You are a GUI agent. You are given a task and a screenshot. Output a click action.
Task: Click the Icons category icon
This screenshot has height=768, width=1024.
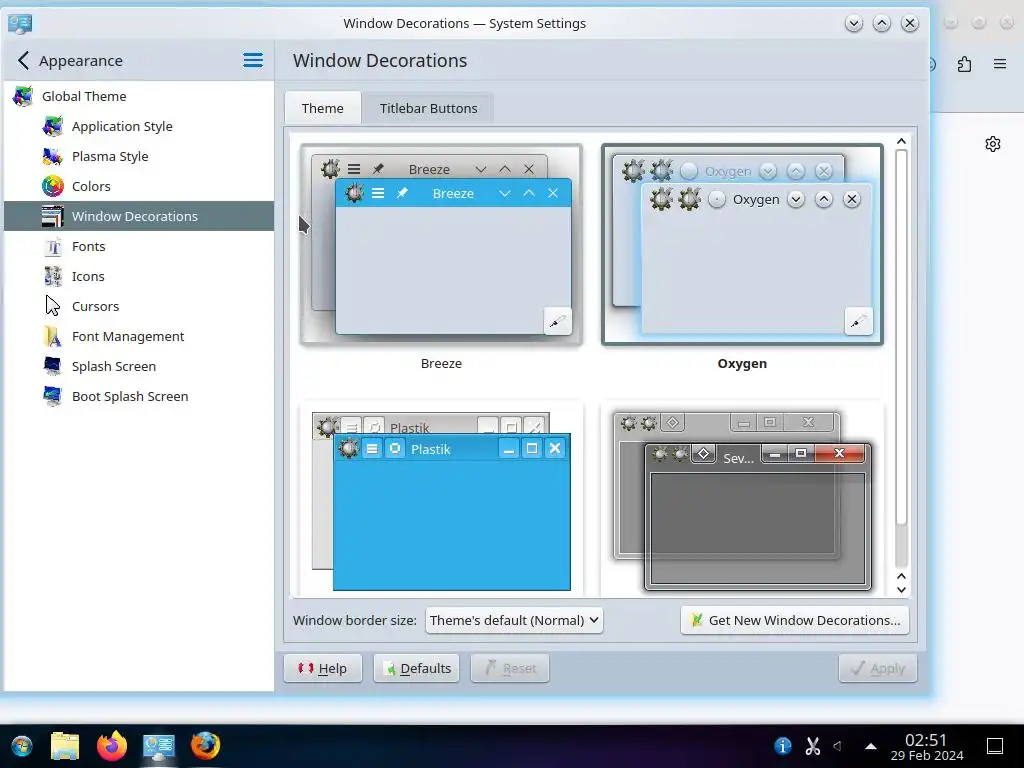(52, 276)
